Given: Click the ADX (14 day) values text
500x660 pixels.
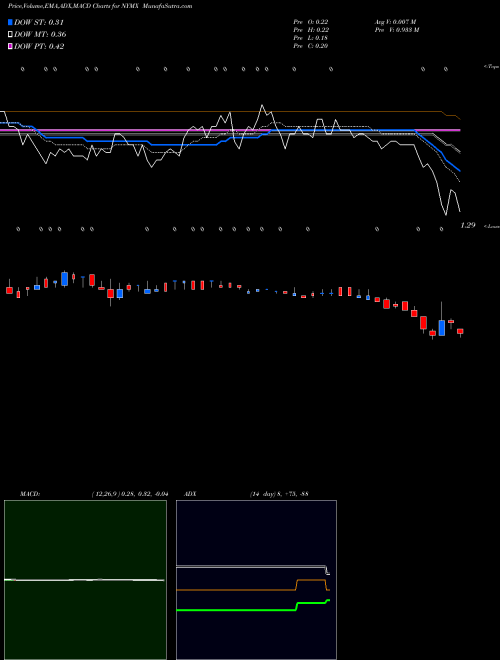Looking at the screenshot, I should pyautogui.click(x=279, y=494).
